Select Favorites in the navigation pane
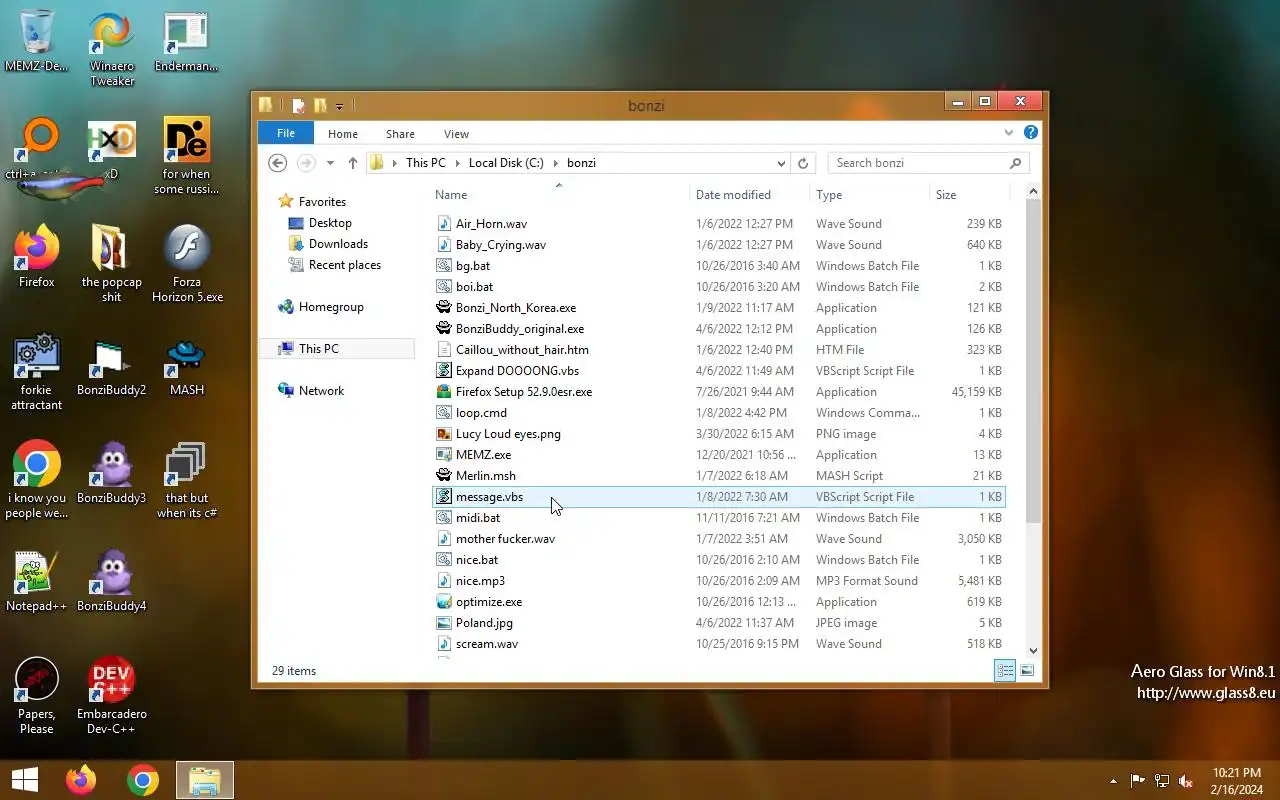The image size is (1280, 800). click(x=322, y=202)
